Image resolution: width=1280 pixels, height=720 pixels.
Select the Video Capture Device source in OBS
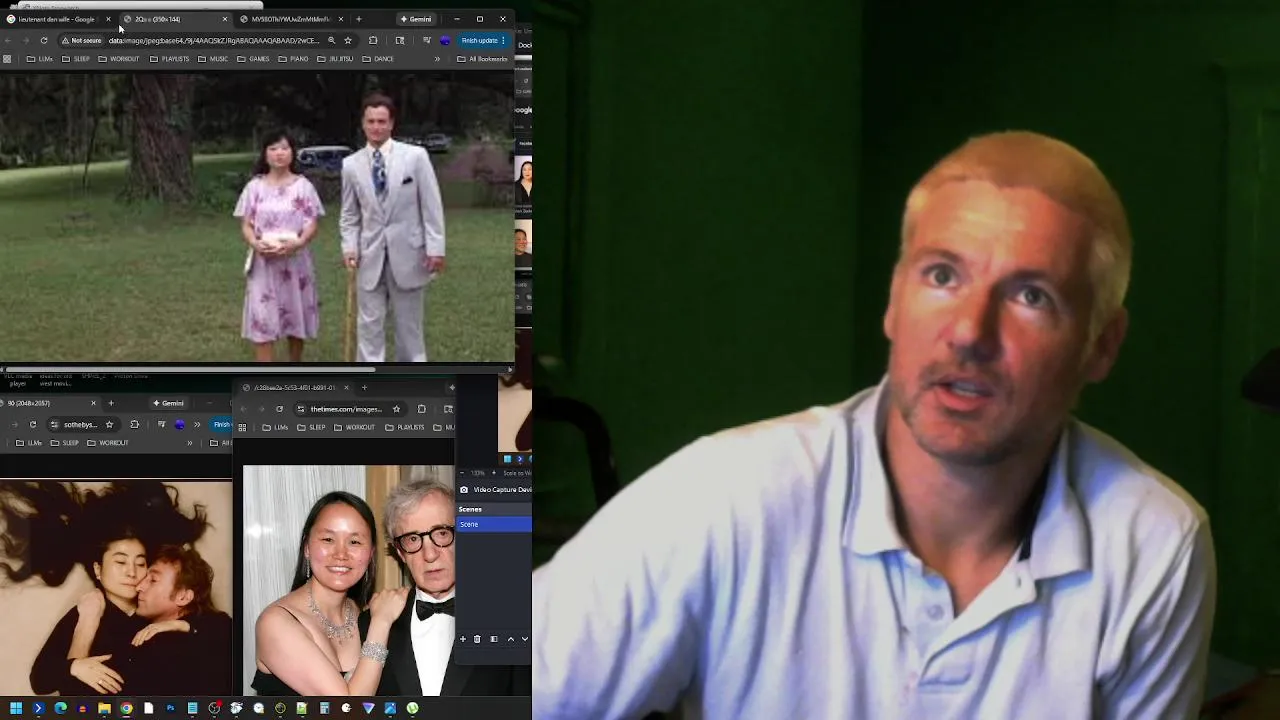(x=495, y=490)
